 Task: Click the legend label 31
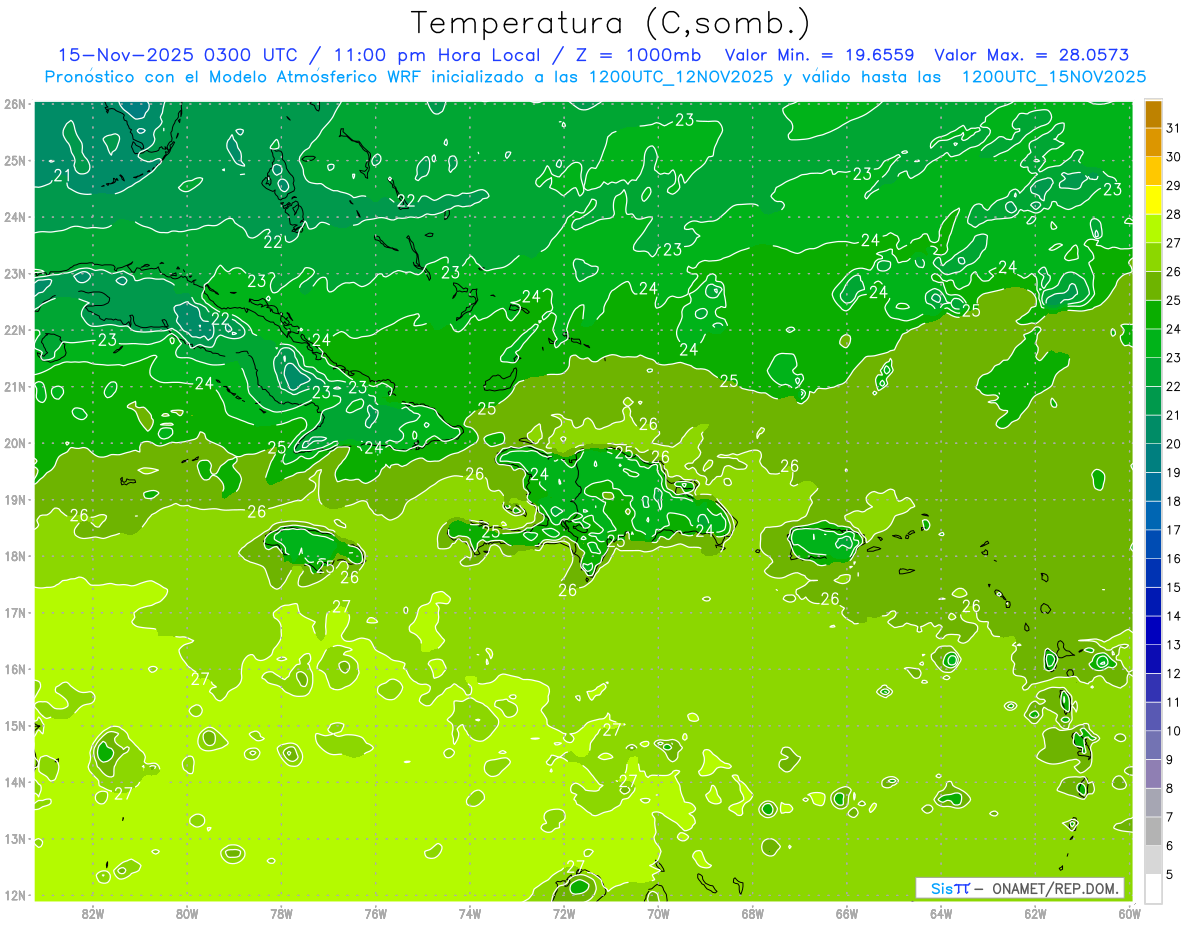[1174, 128]
